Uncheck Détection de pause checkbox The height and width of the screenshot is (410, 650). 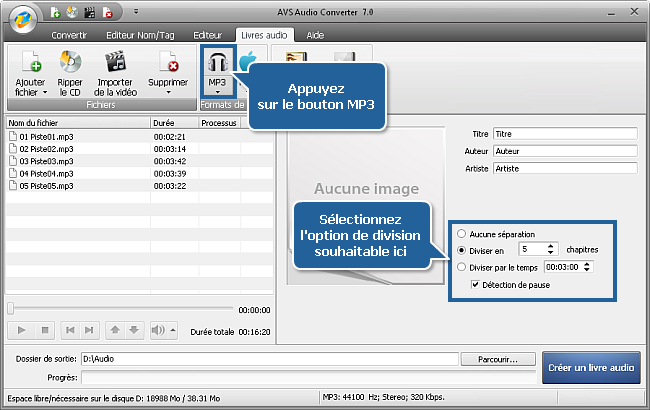[476, 285]
